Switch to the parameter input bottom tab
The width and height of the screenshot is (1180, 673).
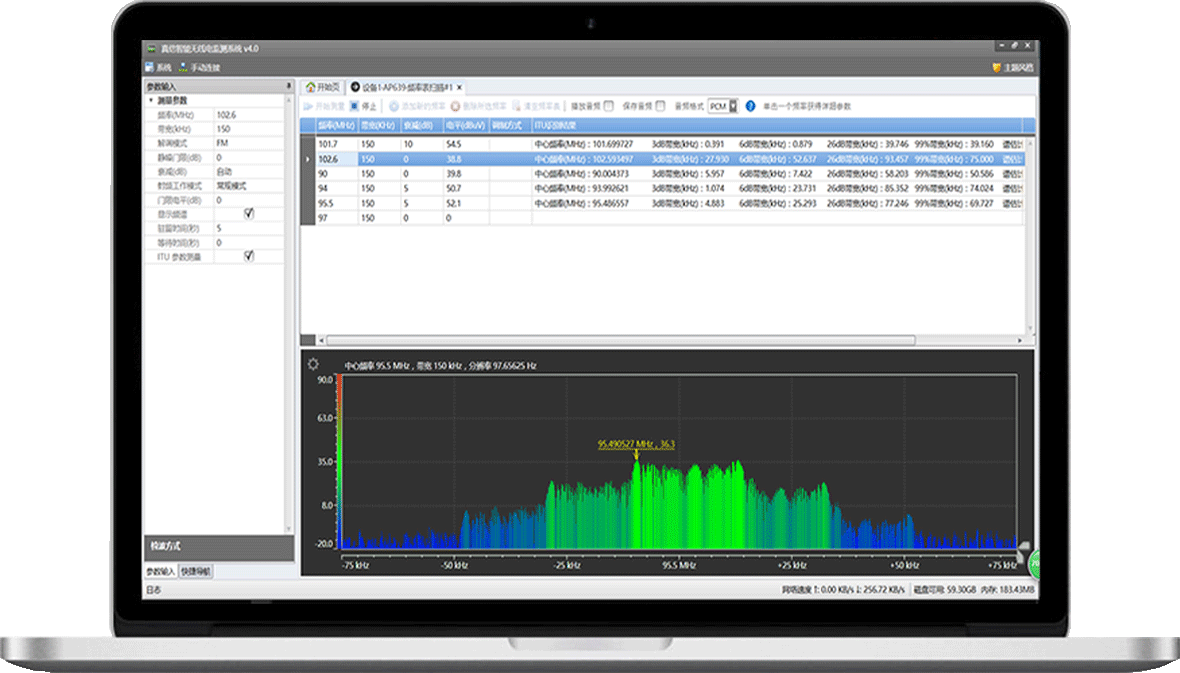click(x=160, y=571)
